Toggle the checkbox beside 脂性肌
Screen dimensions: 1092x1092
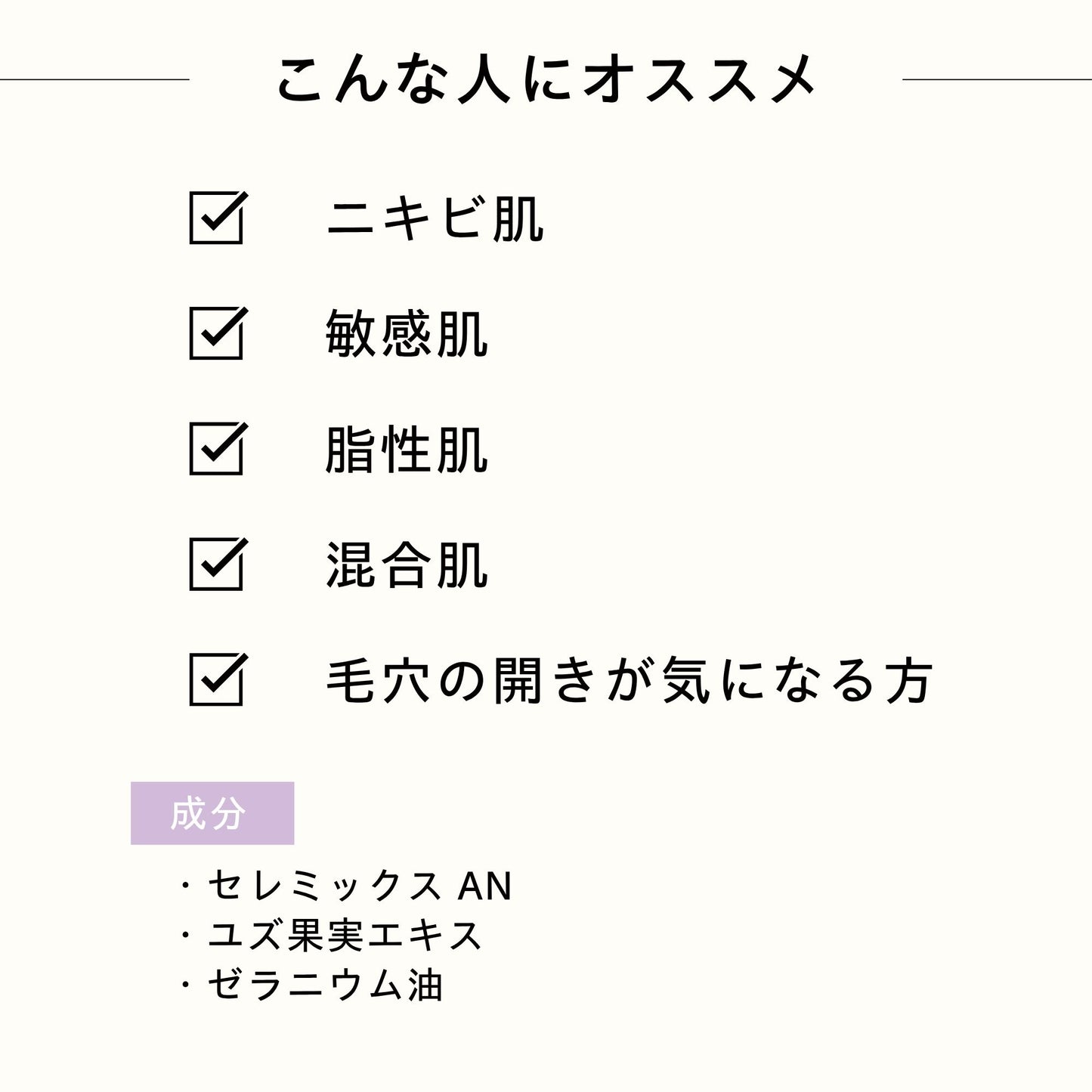click(216, 449)
